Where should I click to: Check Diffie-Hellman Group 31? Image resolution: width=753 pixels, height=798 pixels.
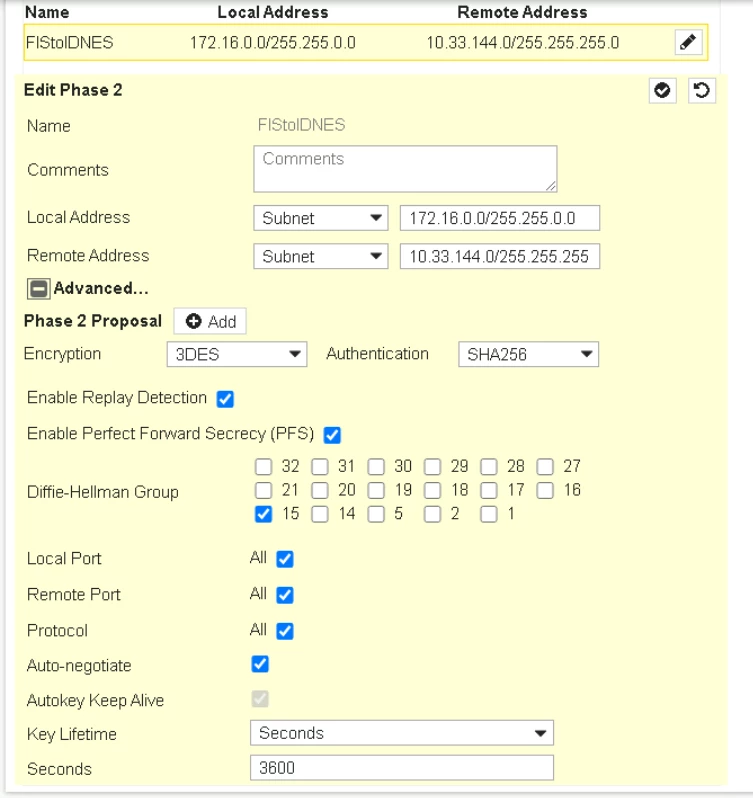pos(320,466)
